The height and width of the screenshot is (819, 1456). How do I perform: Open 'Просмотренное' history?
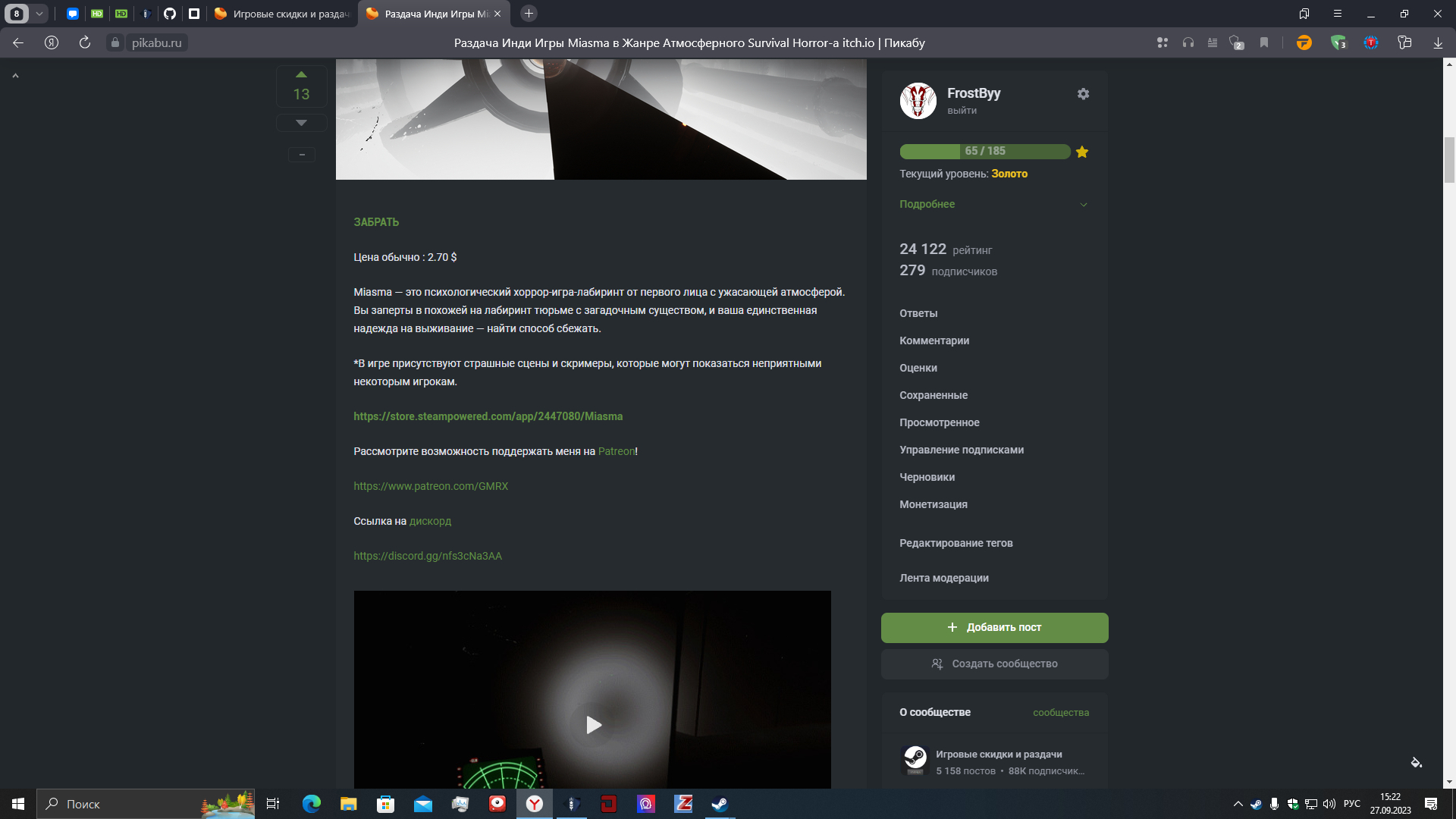(940, 422)
